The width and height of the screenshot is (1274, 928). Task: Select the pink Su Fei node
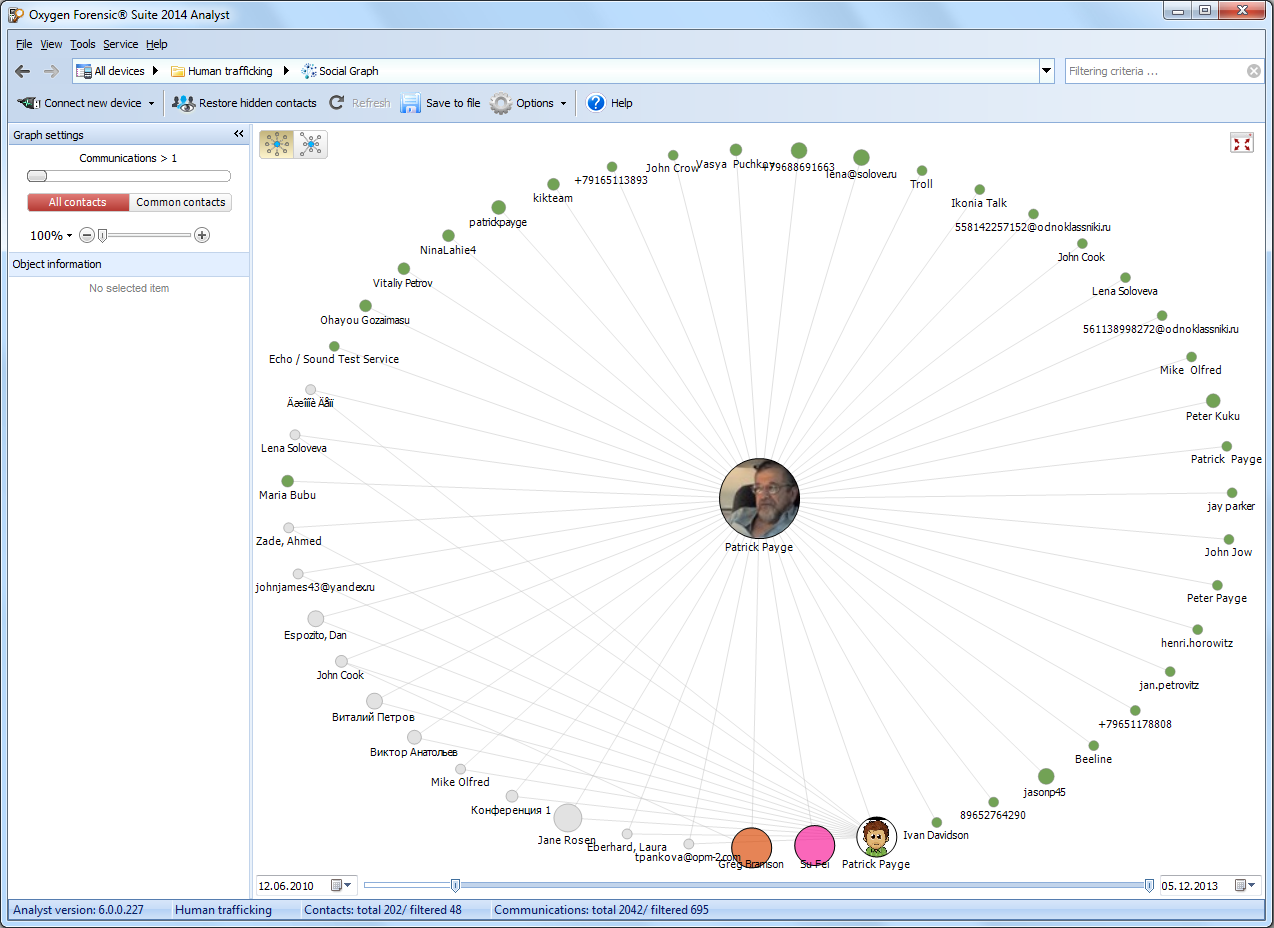[815, 845]
